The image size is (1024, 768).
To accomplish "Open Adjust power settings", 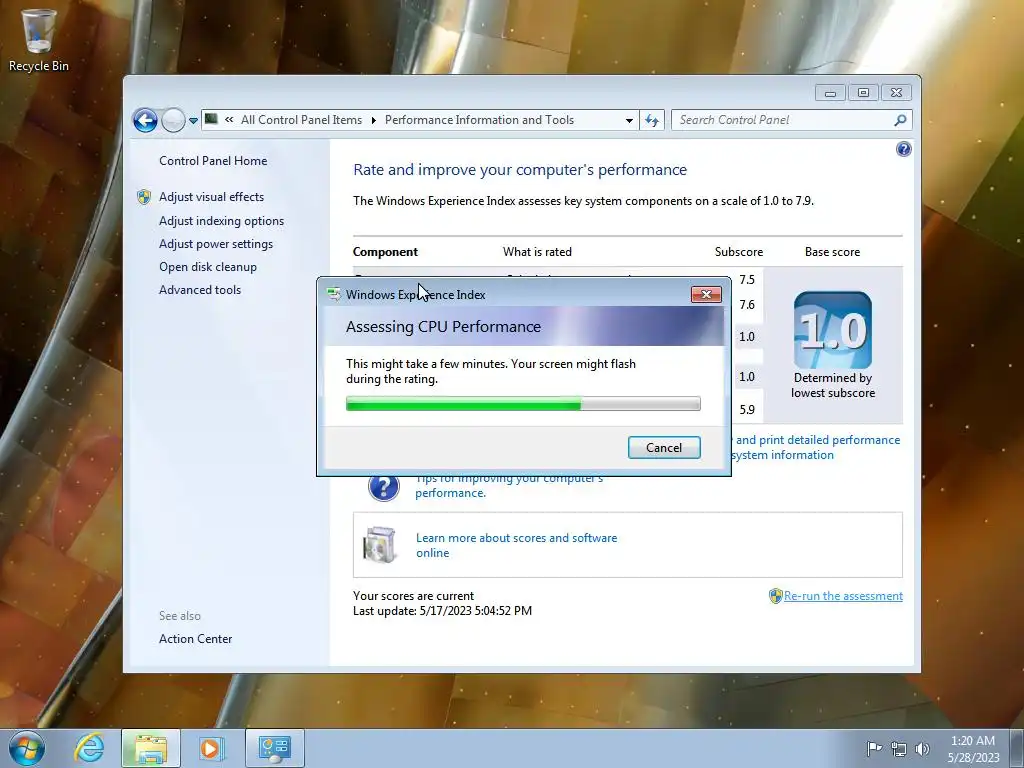I will coord(216,244).
